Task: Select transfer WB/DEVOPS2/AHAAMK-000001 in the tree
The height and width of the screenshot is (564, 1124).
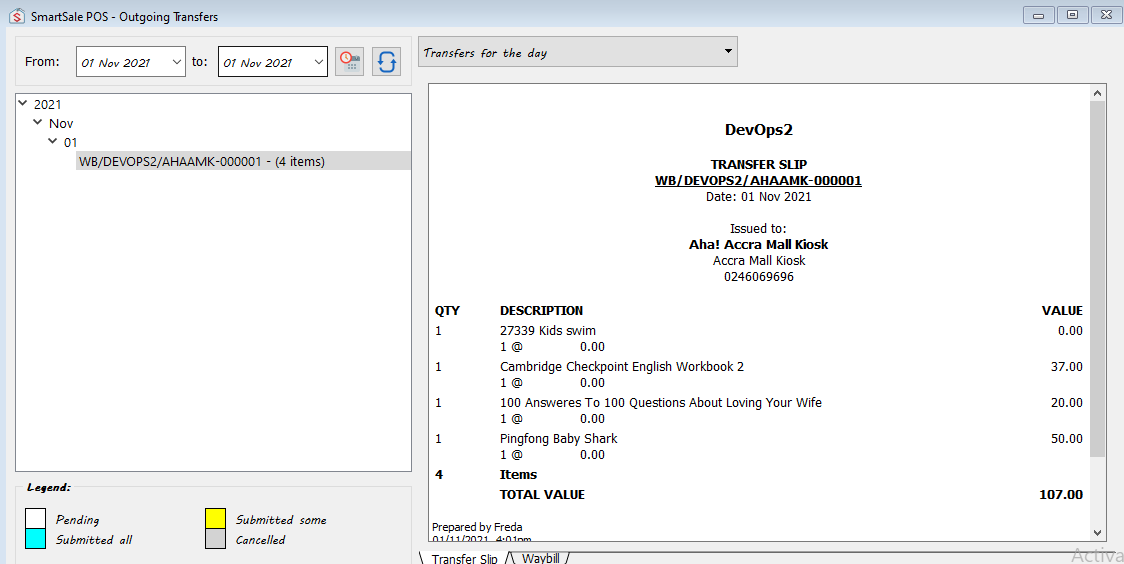Action: 202,161
